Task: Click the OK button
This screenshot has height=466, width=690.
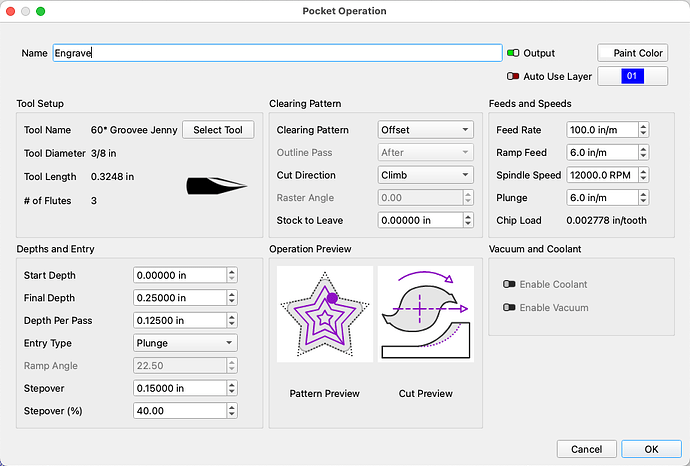Action: 651,449
